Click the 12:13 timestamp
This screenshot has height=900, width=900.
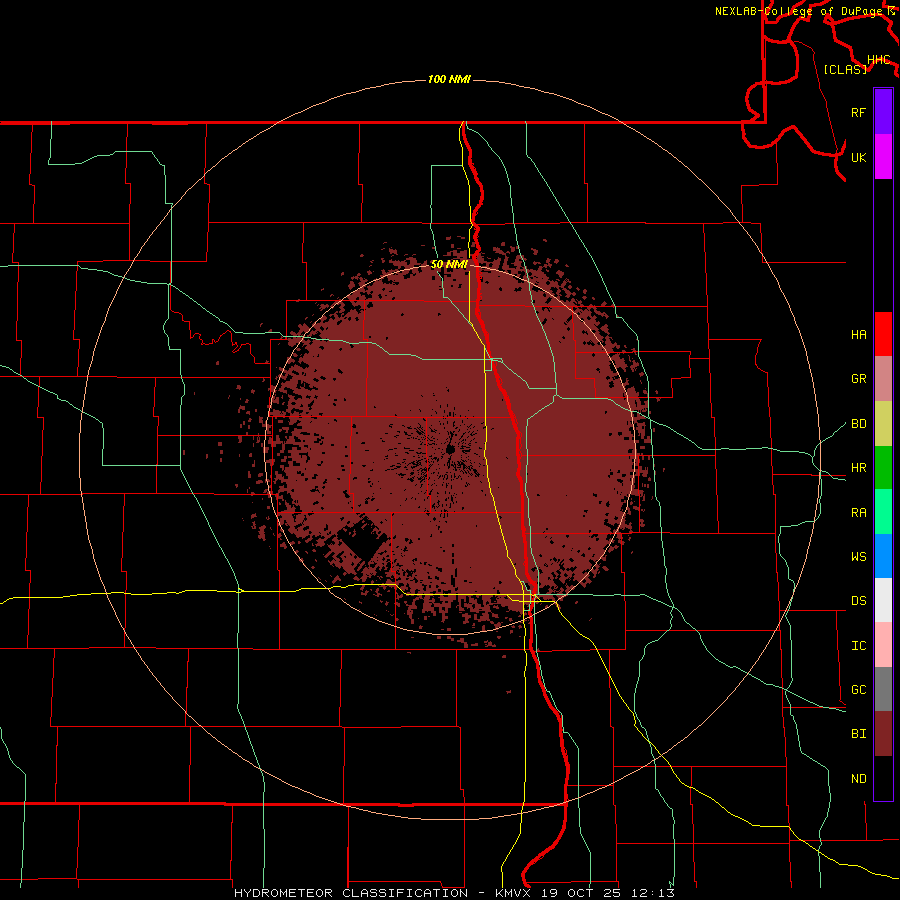click(651, 893)
